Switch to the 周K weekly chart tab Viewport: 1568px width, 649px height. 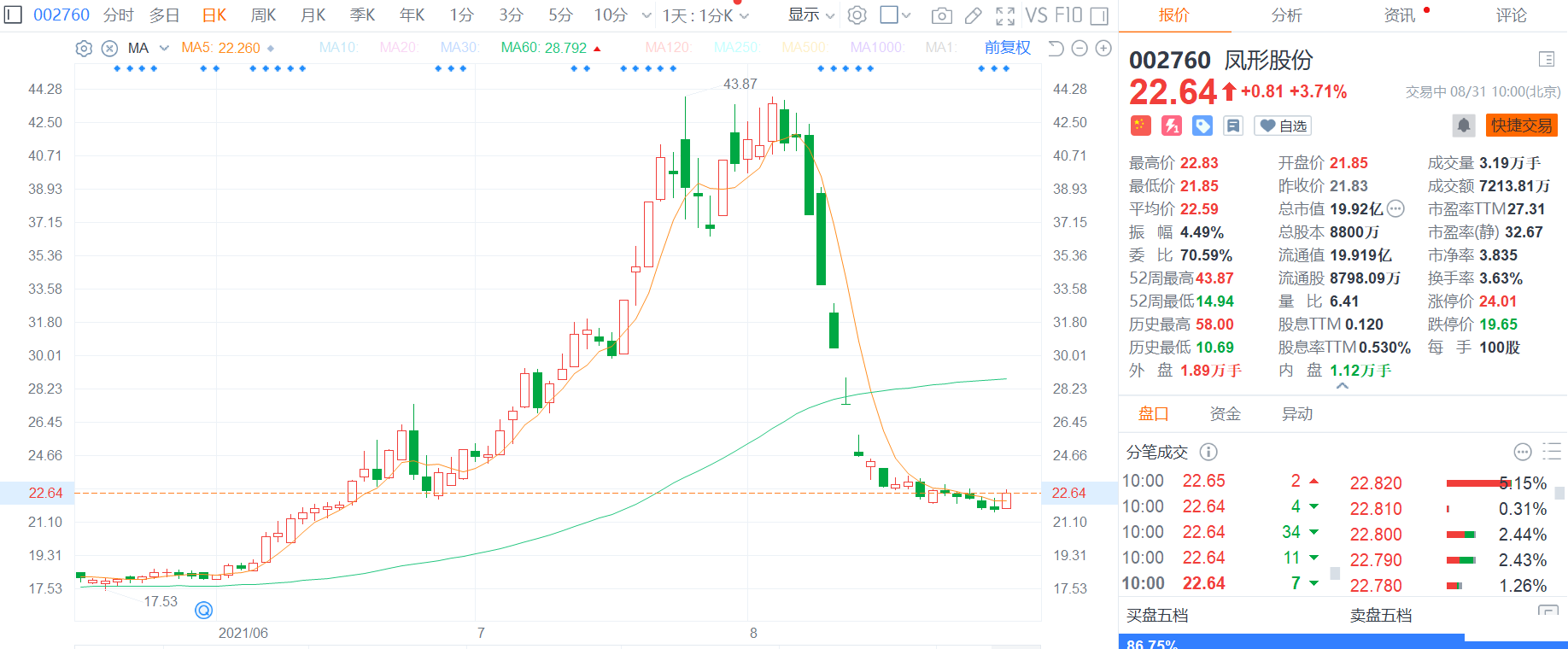click(263, 15)
